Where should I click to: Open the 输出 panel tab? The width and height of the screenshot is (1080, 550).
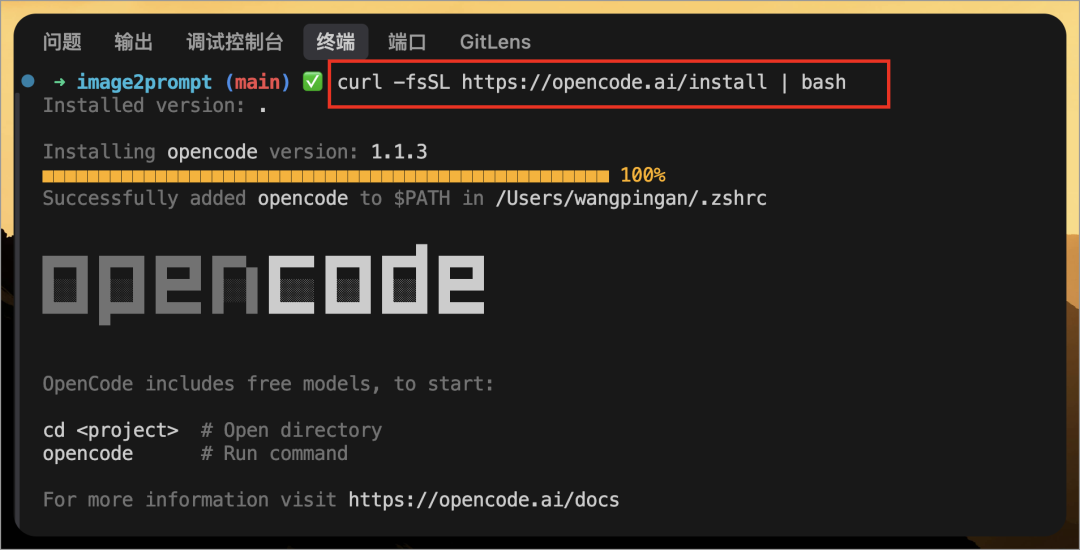click(x=134, y=42)
